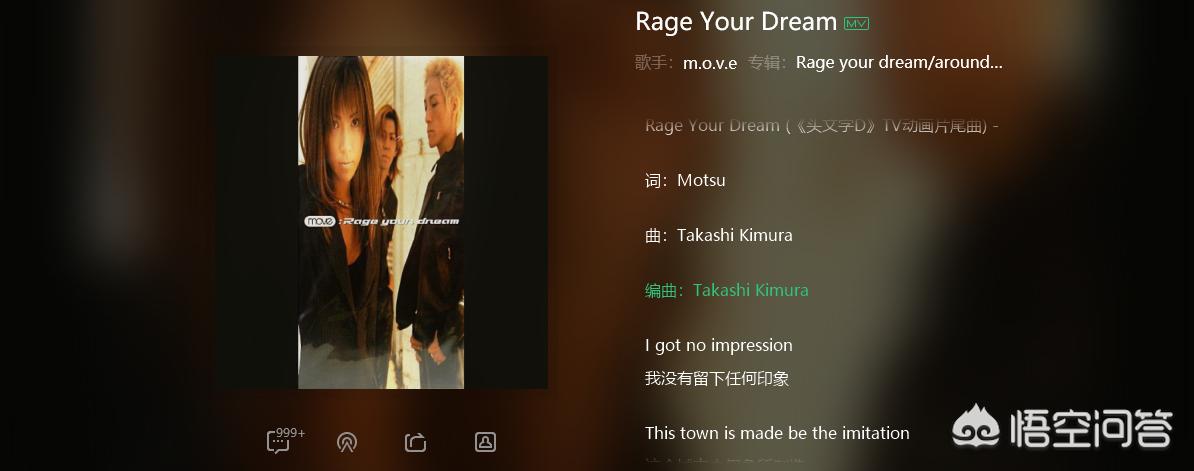Open the Rage your dream album cover
Image resolution: width=1194 pixels, height=471 pixels.
tap(381, 222)
